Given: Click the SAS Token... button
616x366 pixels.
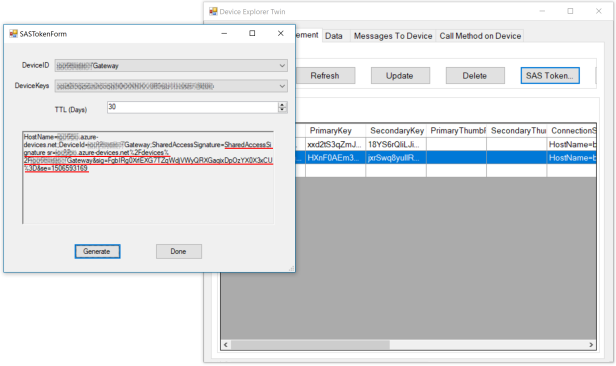Looking at the screenshot, I should click(x=550, y=75).
